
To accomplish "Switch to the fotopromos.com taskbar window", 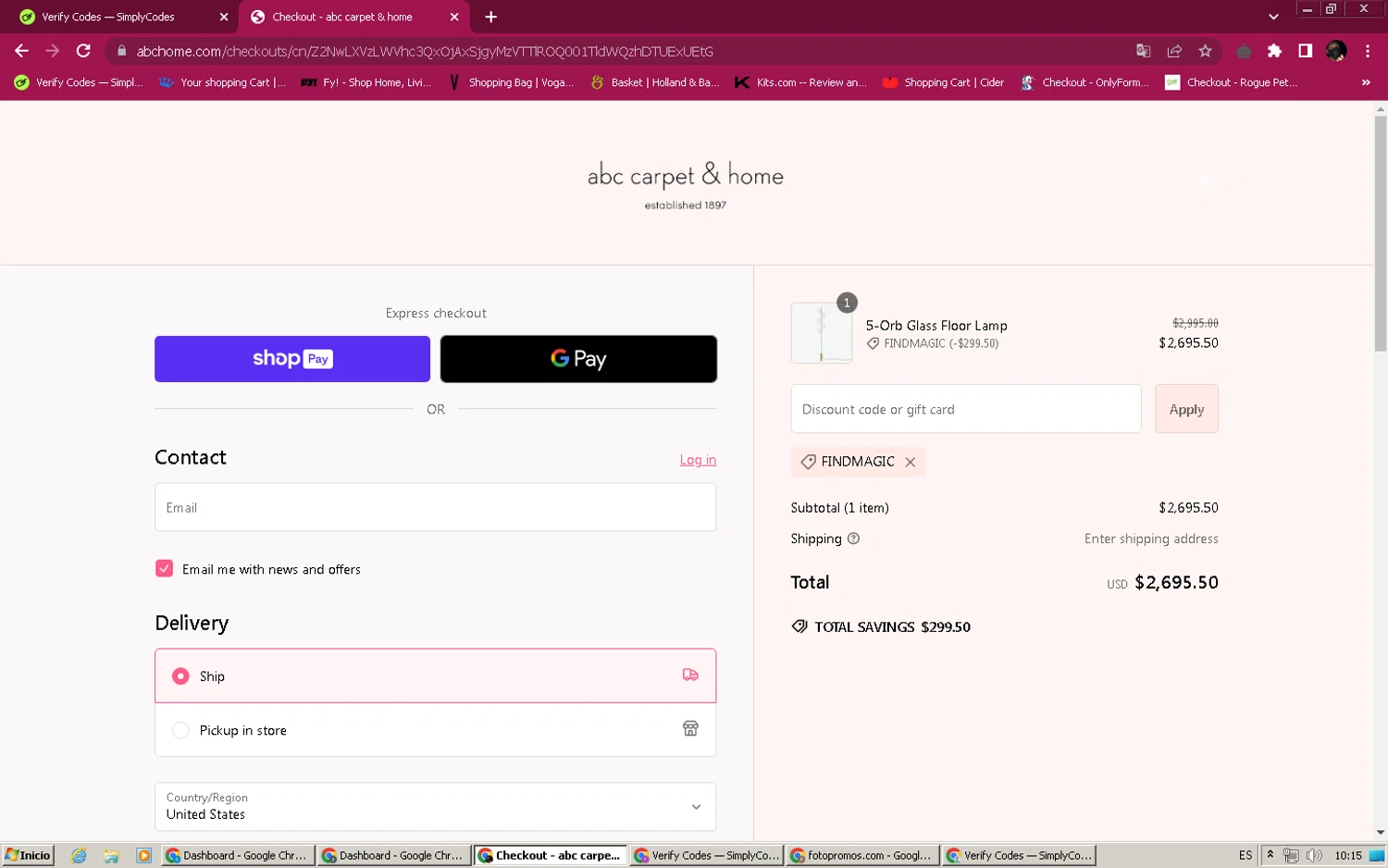I will coord(863,856).
